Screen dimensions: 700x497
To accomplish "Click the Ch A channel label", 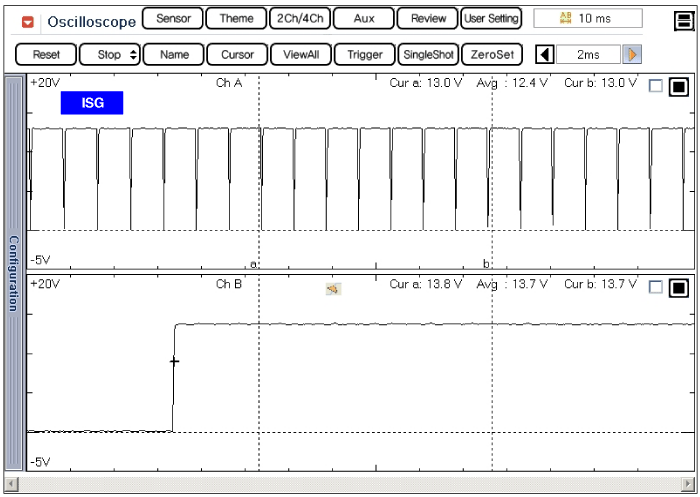I will (229, 83).
